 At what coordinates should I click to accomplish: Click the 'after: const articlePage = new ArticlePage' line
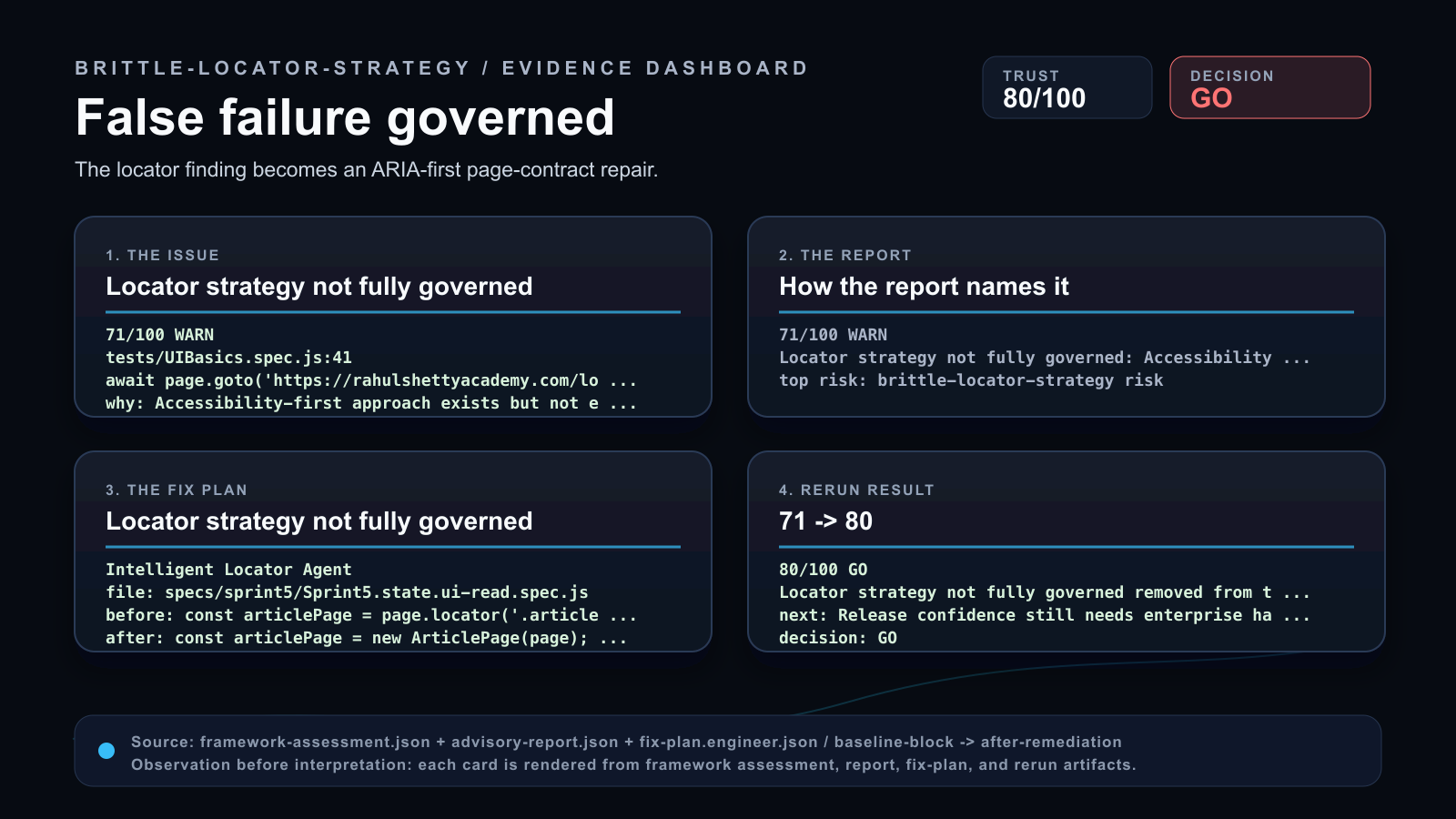pyautogui.click(x=366, y=638)
